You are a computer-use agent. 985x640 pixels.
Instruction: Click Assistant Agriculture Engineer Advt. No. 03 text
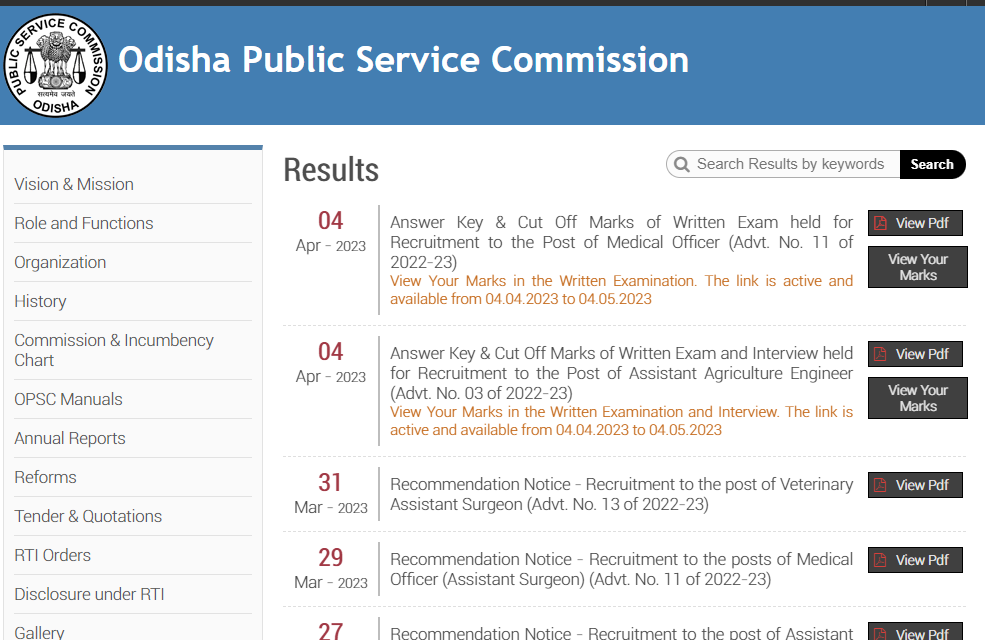click(621, 373)
